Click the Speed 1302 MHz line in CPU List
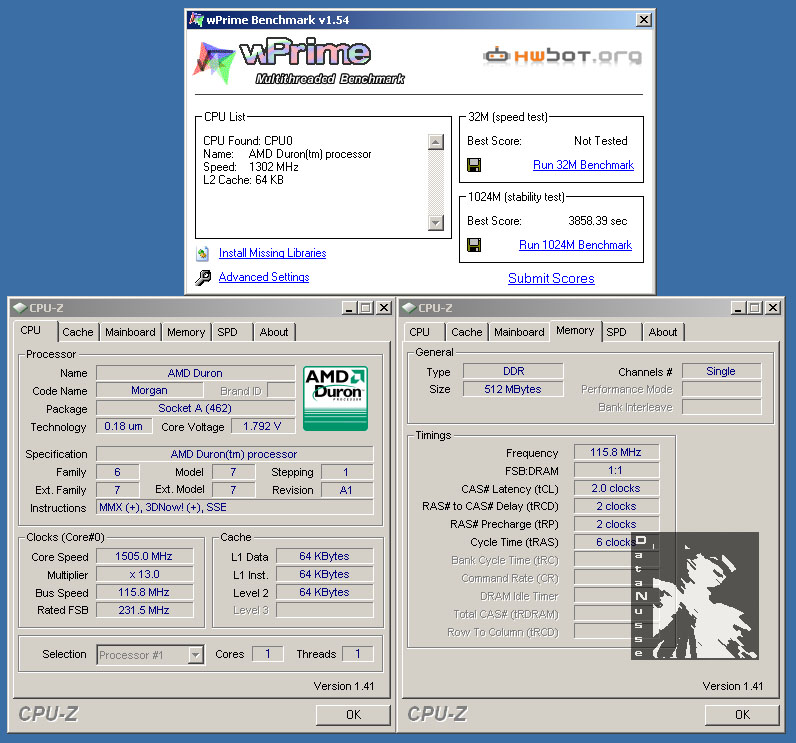The height and width of the screenshot is (743, 796). (x=251, y=167)
